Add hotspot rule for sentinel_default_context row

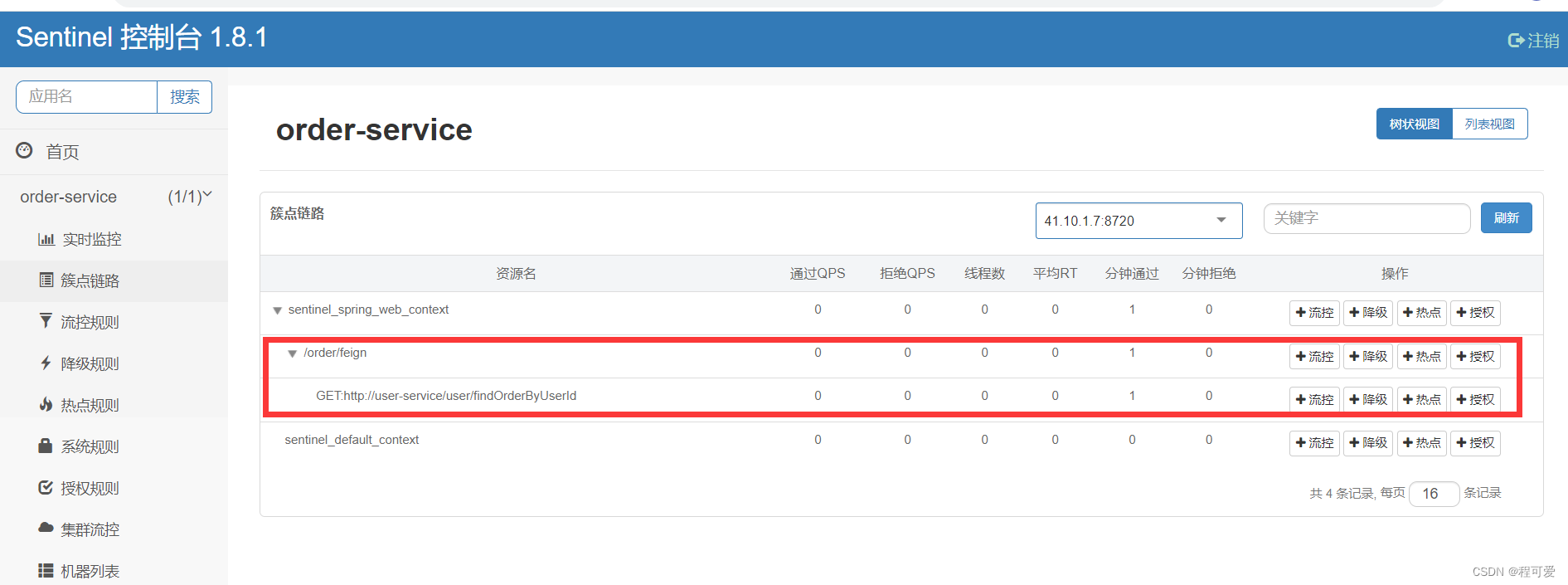click(x=1422, y=443)
